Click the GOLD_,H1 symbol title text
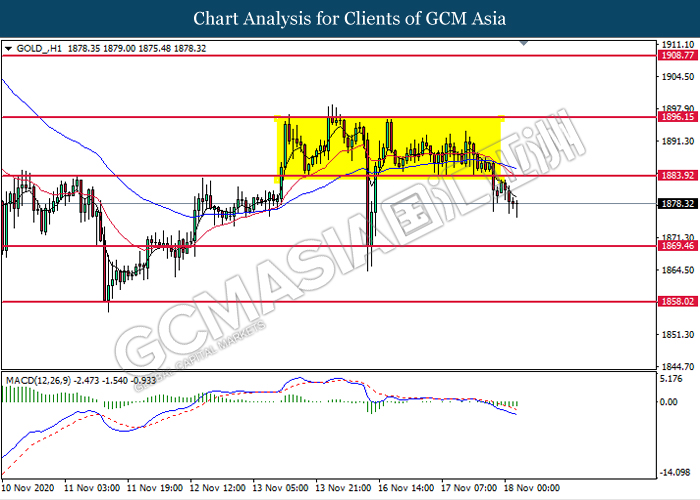The width and height of the screenshot is (700, 500). click(39, 49)
